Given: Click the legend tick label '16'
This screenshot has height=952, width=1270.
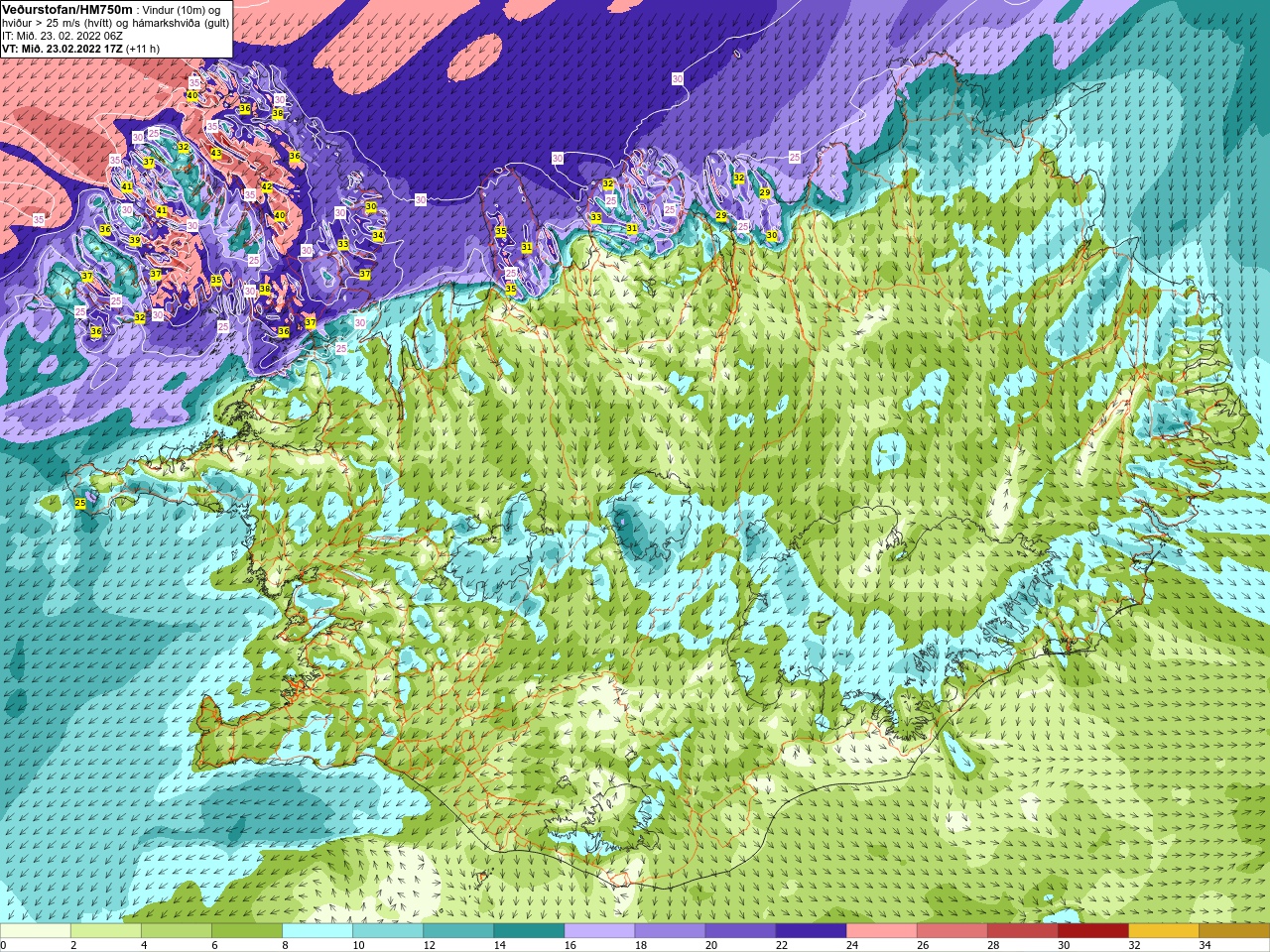Looking at the screenshot, I should 570,945.
